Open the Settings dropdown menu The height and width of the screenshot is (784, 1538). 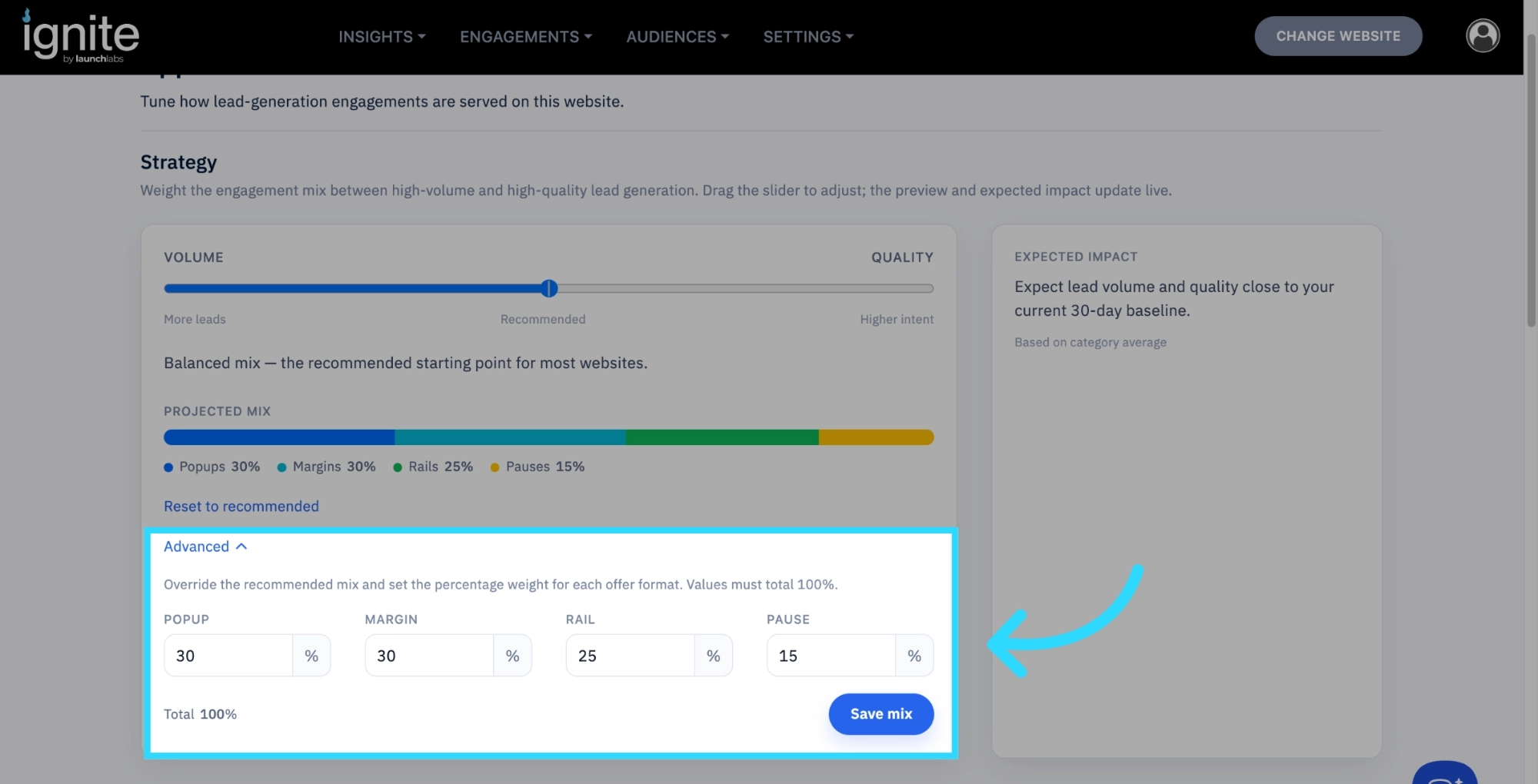(808, 36)
